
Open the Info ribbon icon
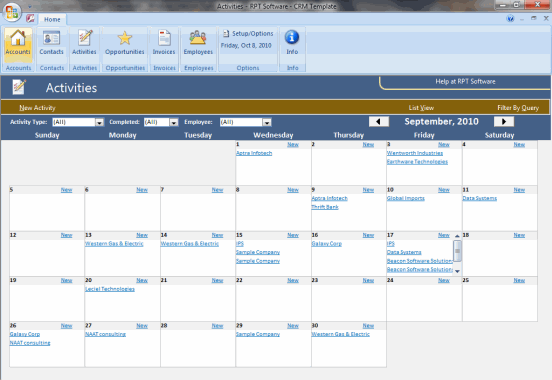pos(292,42)
